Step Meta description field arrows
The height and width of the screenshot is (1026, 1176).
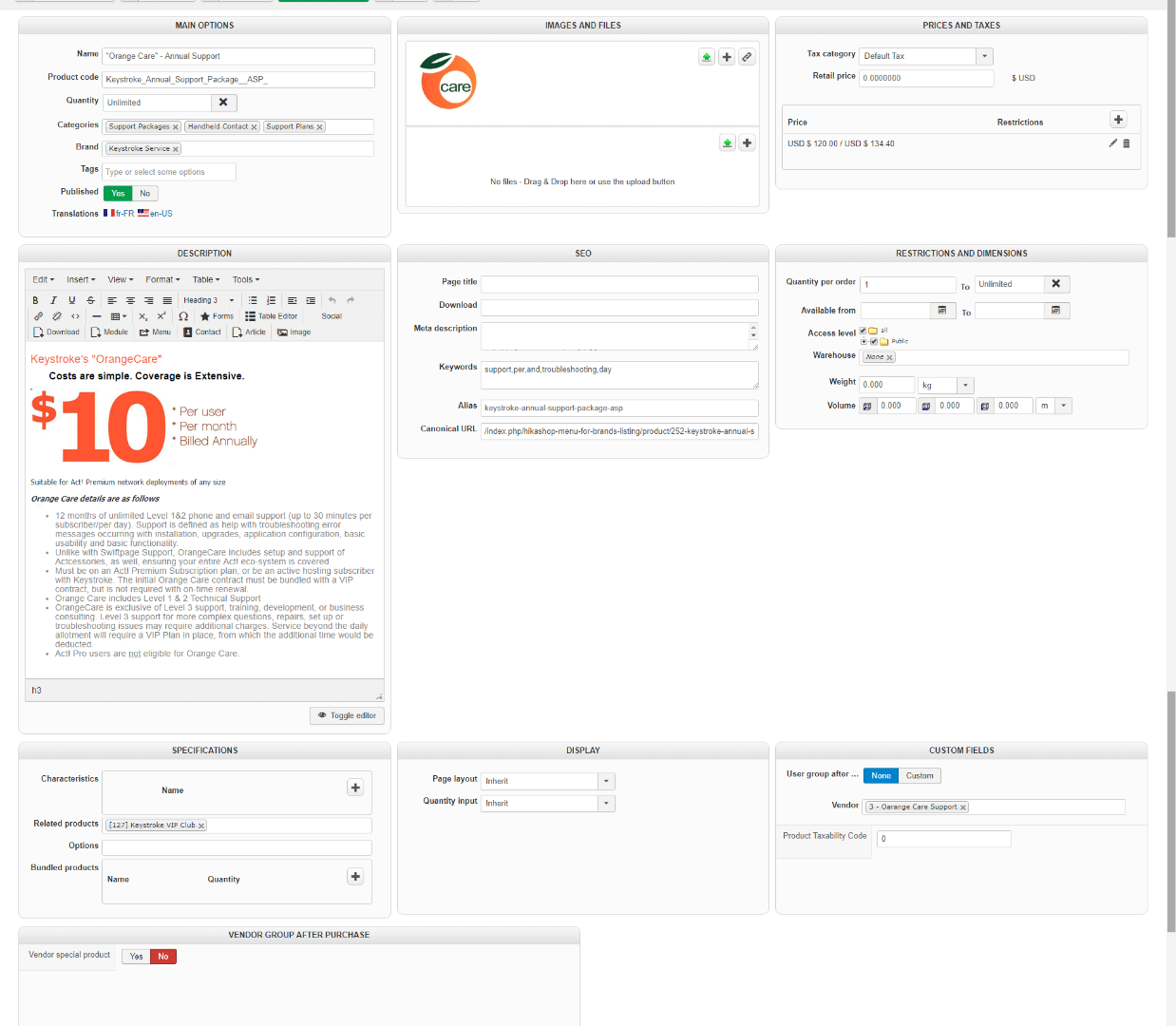pyautogui.click(x=754, y=332)
